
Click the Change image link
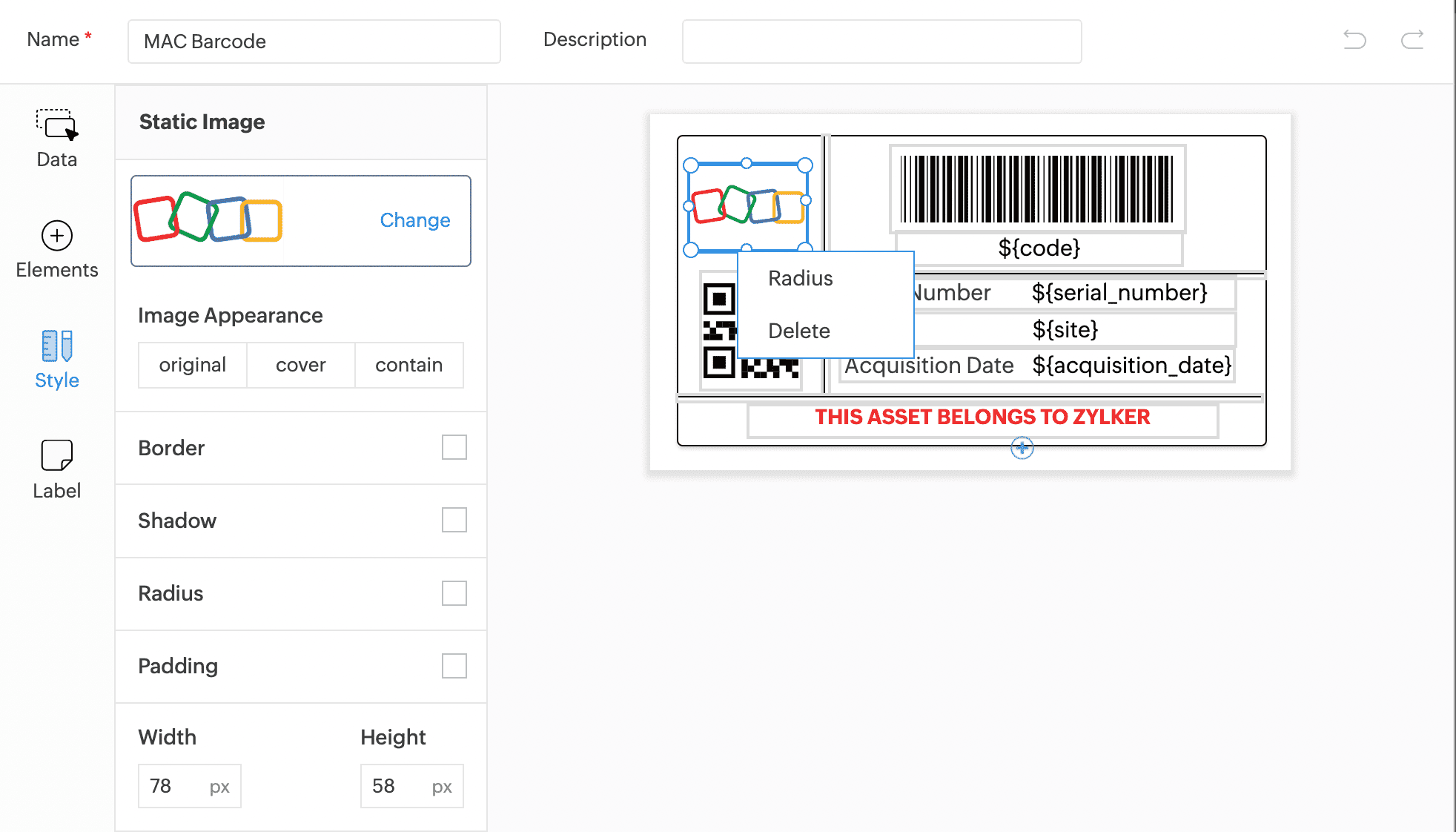click(414, 220)
